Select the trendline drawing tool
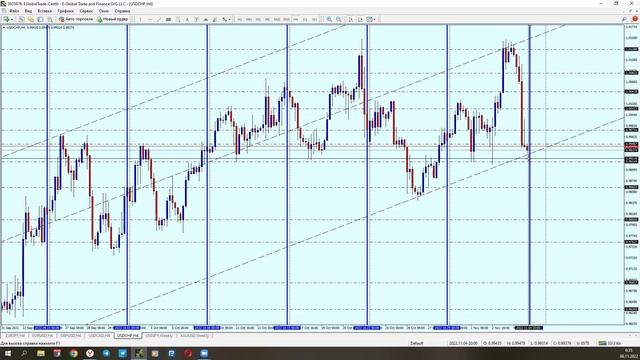Viewport: 640px width, 360px height. tap(159, 19)
